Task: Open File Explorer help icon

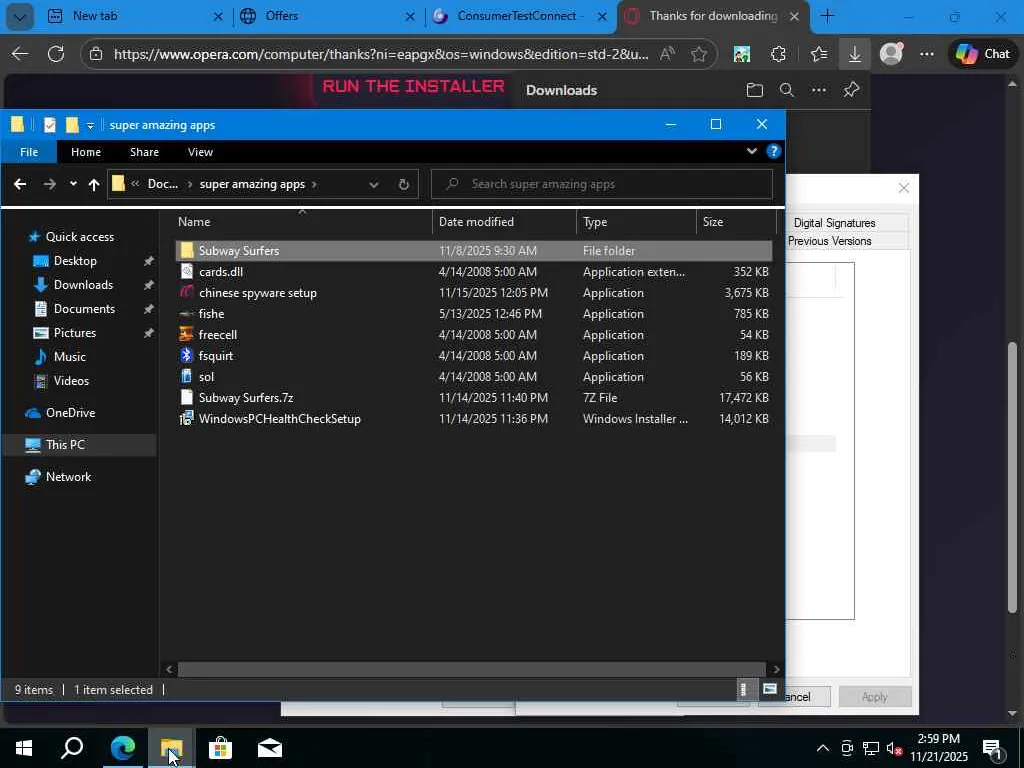Action: [x=774, y=152]
